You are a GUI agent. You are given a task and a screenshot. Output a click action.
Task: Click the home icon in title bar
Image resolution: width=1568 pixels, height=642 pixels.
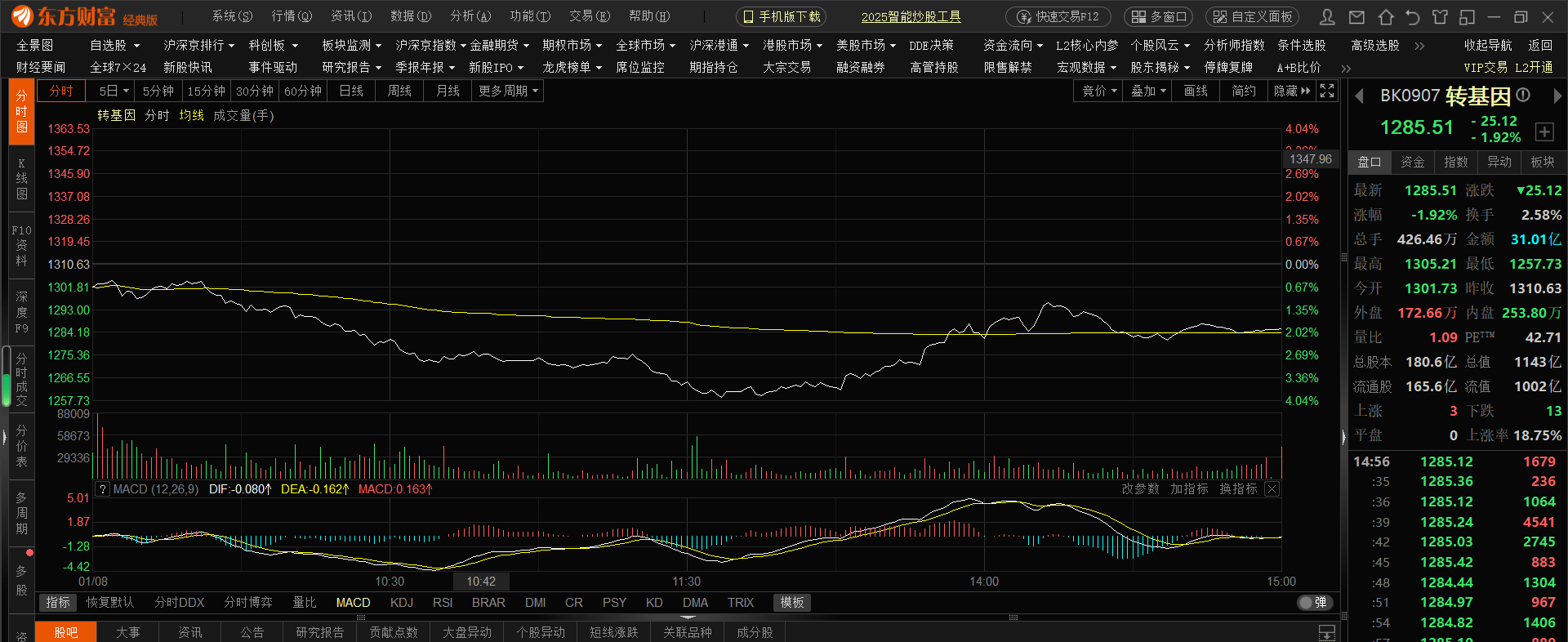click(x=1385, y=17)
